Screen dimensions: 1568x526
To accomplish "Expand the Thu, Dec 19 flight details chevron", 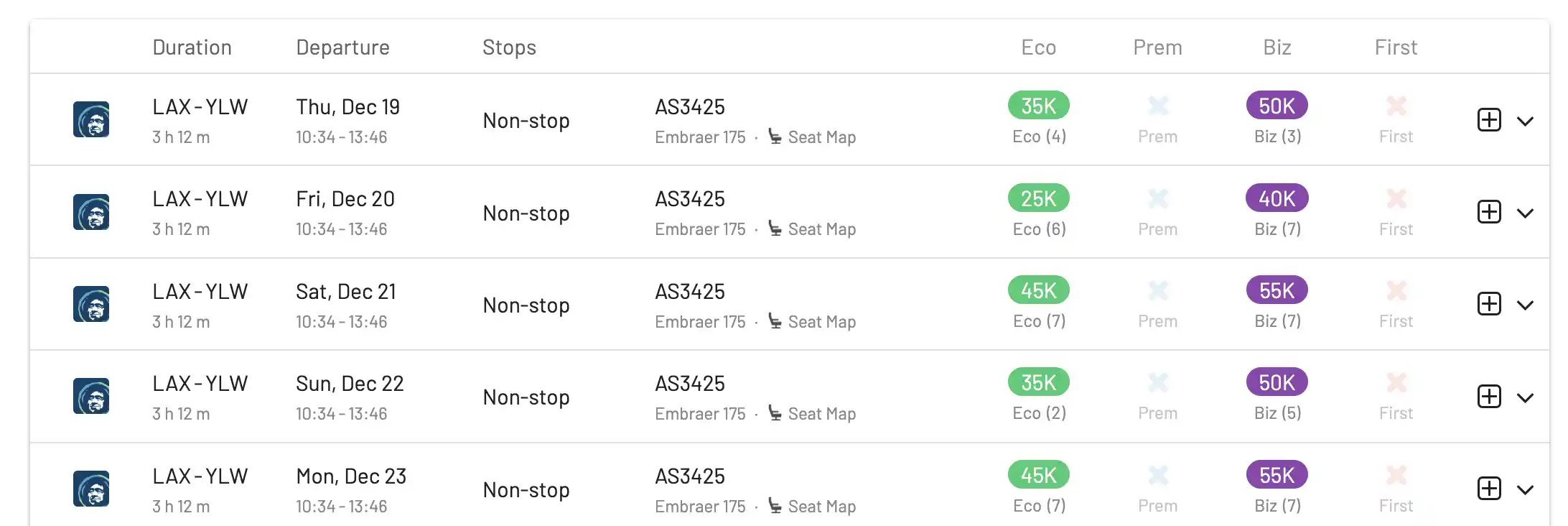I will click(1525, 121).
